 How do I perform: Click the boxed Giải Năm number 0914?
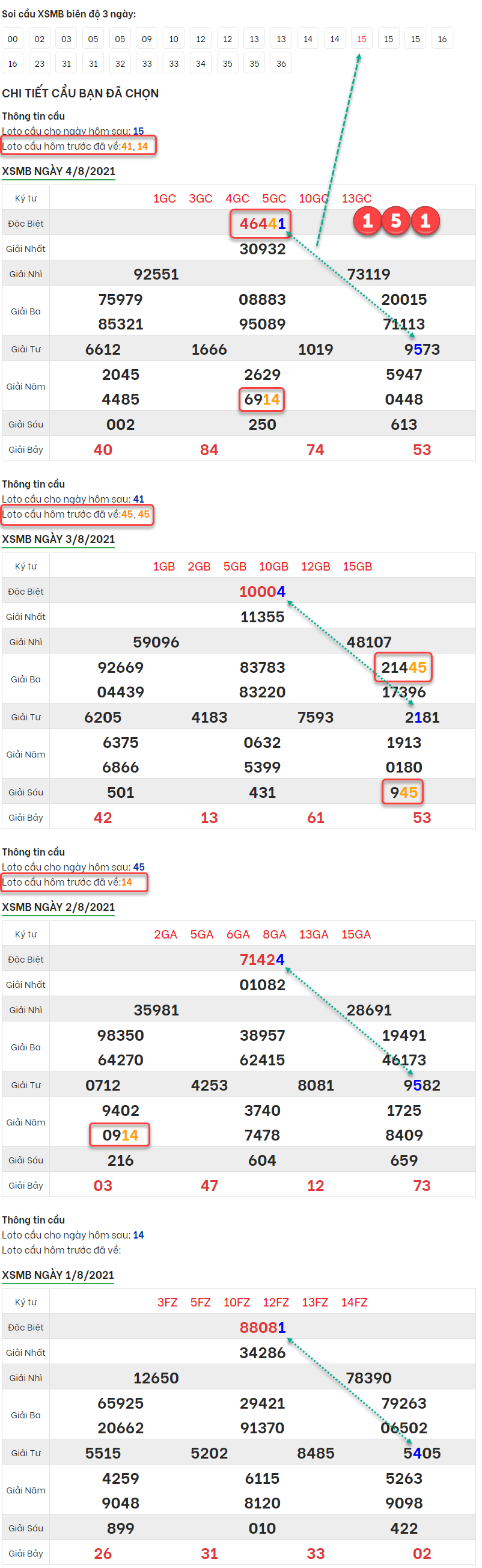[x=120, y=1135]
